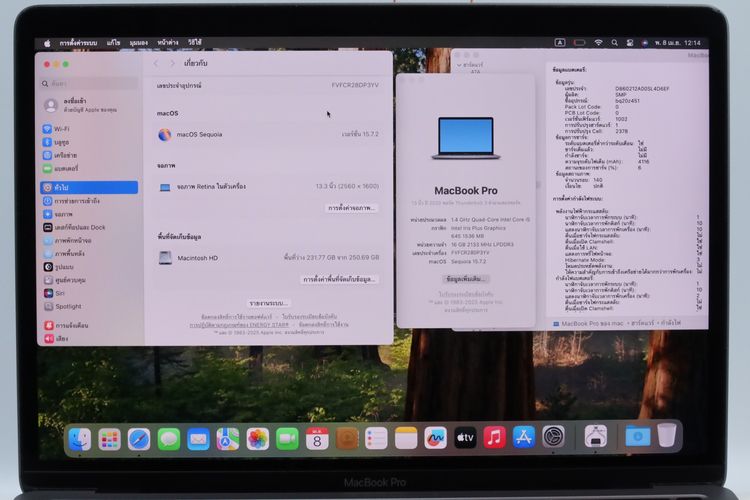This screenshot has height=500, width=750.
Task: Open Finder from the Dock
Action: point(79,439)
